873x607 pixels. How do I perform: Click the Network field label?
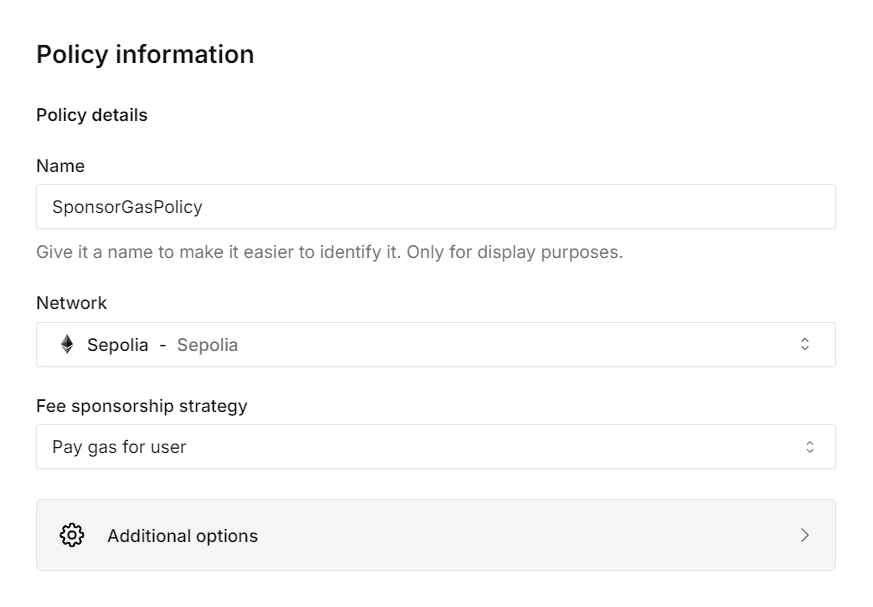[x=71, y=303]
